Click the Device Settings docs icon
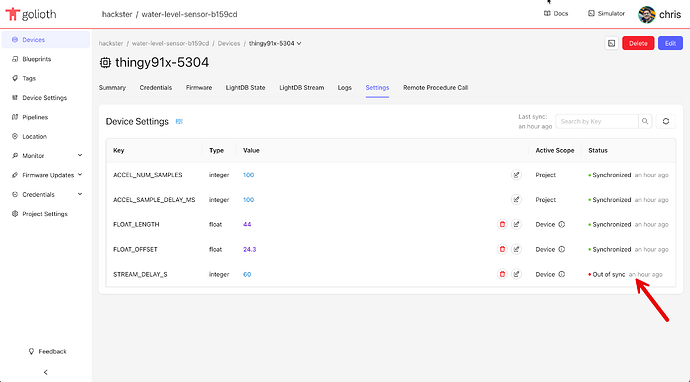This screenshot has height=382, width=690. click(179, 121)
